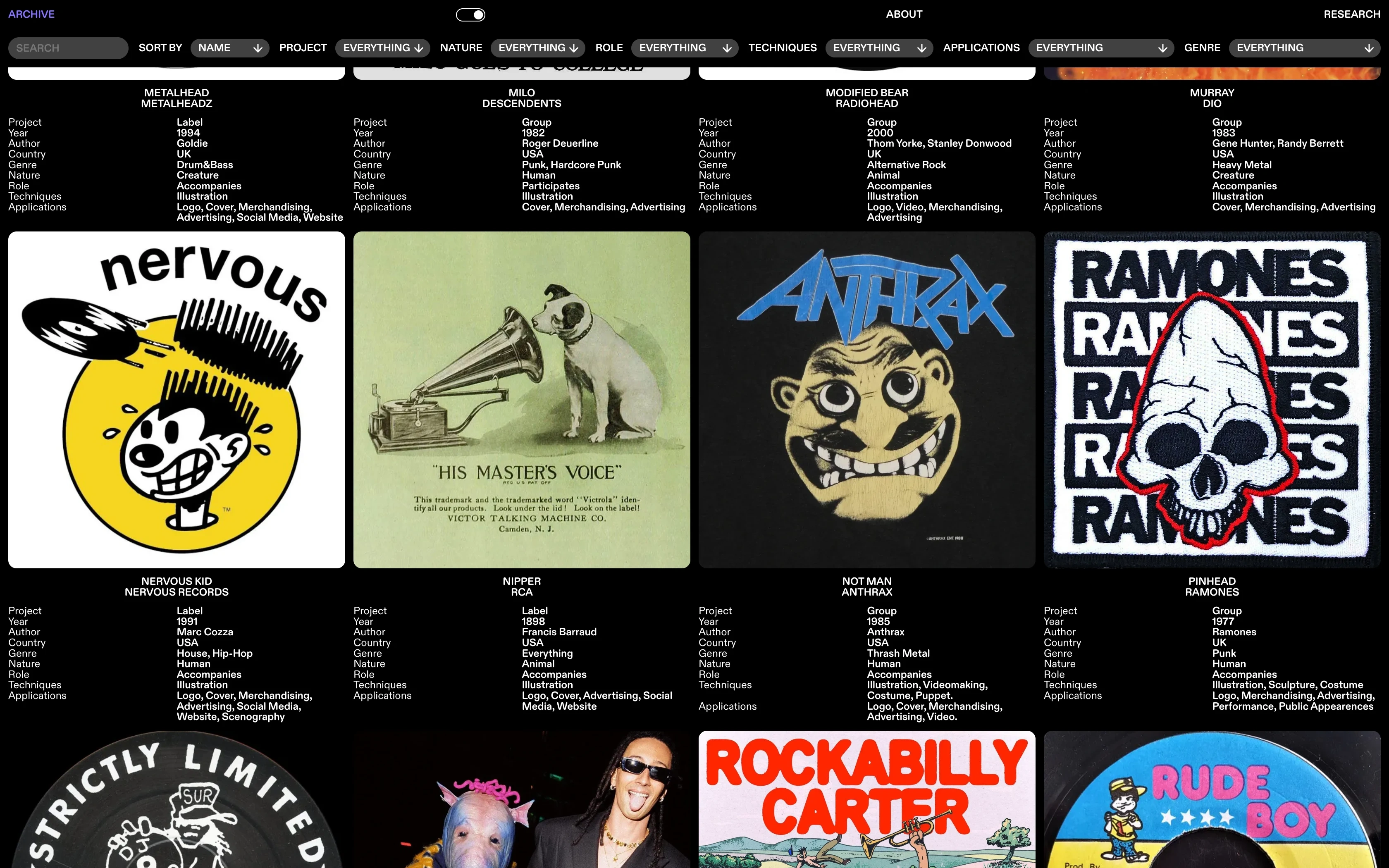The height and width of the screenshot is (868, 1389).
Task: Open the TECHNIQUES Everything dropdown
Action: 879,48
